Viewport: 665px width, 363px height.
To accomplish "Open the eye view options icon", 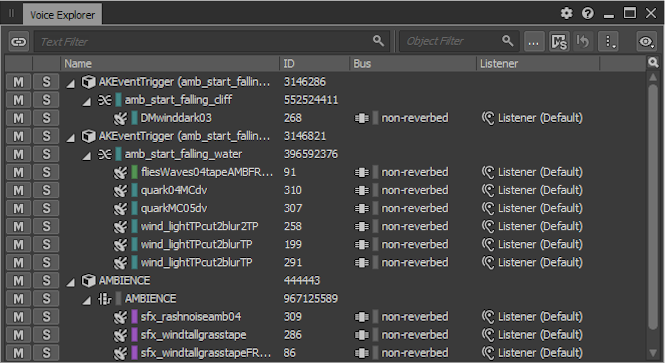I will 646,42.
